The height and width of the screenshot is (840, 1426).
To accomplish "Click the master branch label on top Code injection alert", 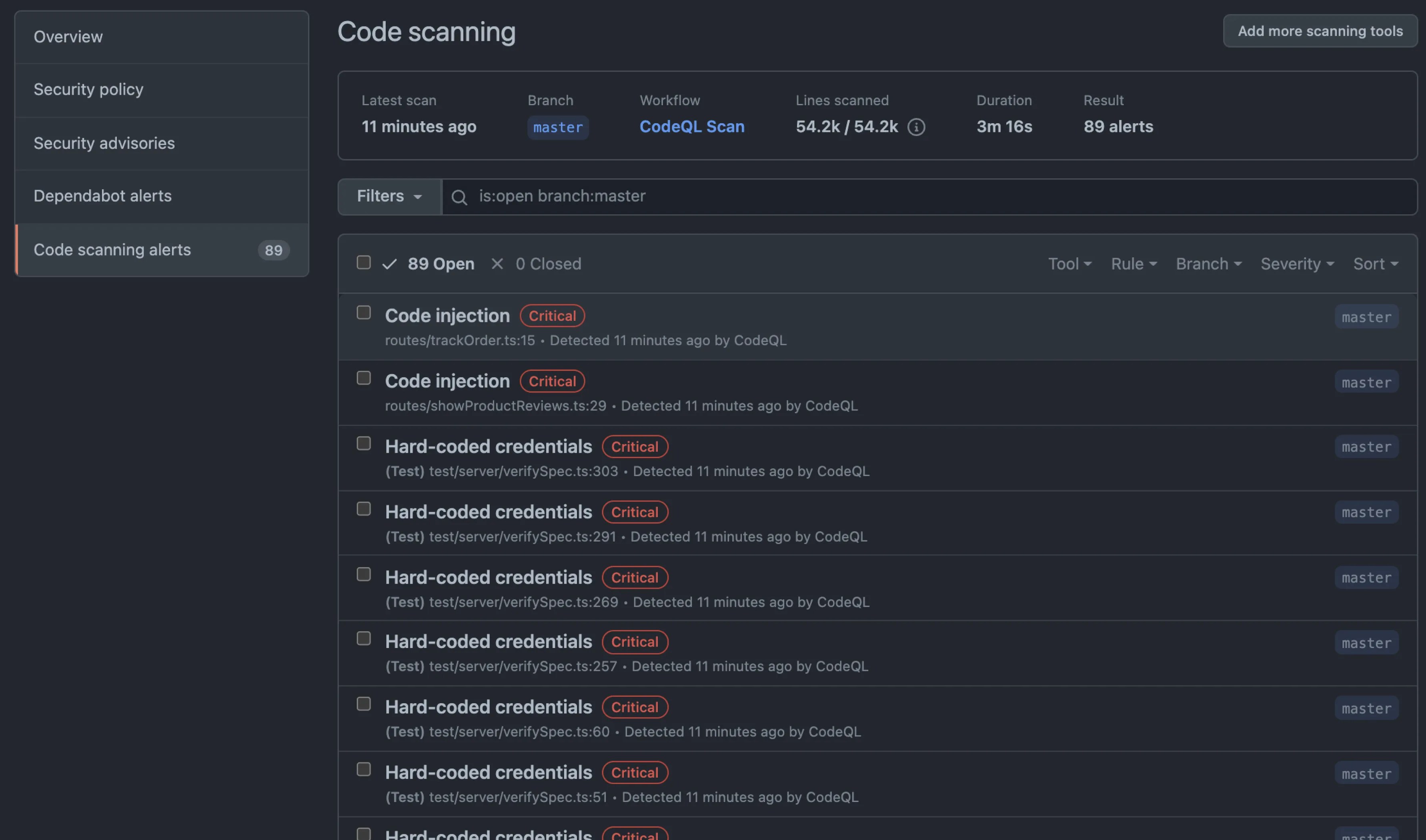I will tap(1366, 316).
